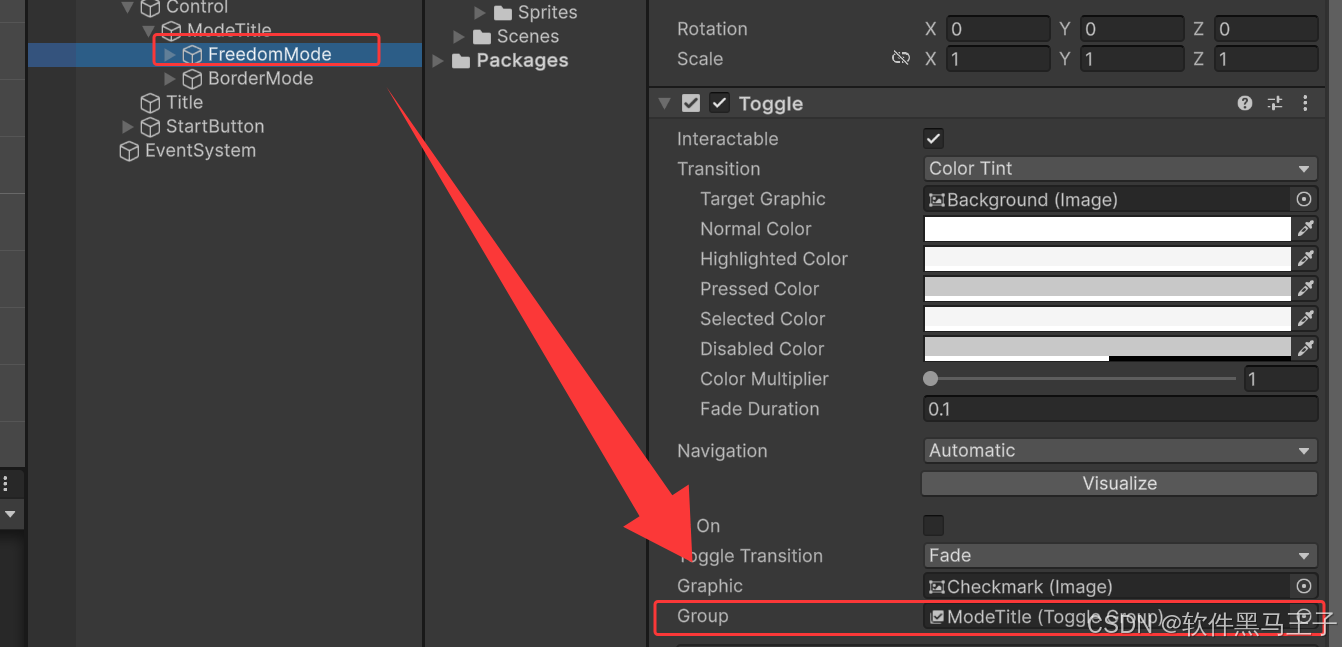Screen dimensions: 1342x647
Task: Click the Color Multiplier slider handle
Action: 931,379
